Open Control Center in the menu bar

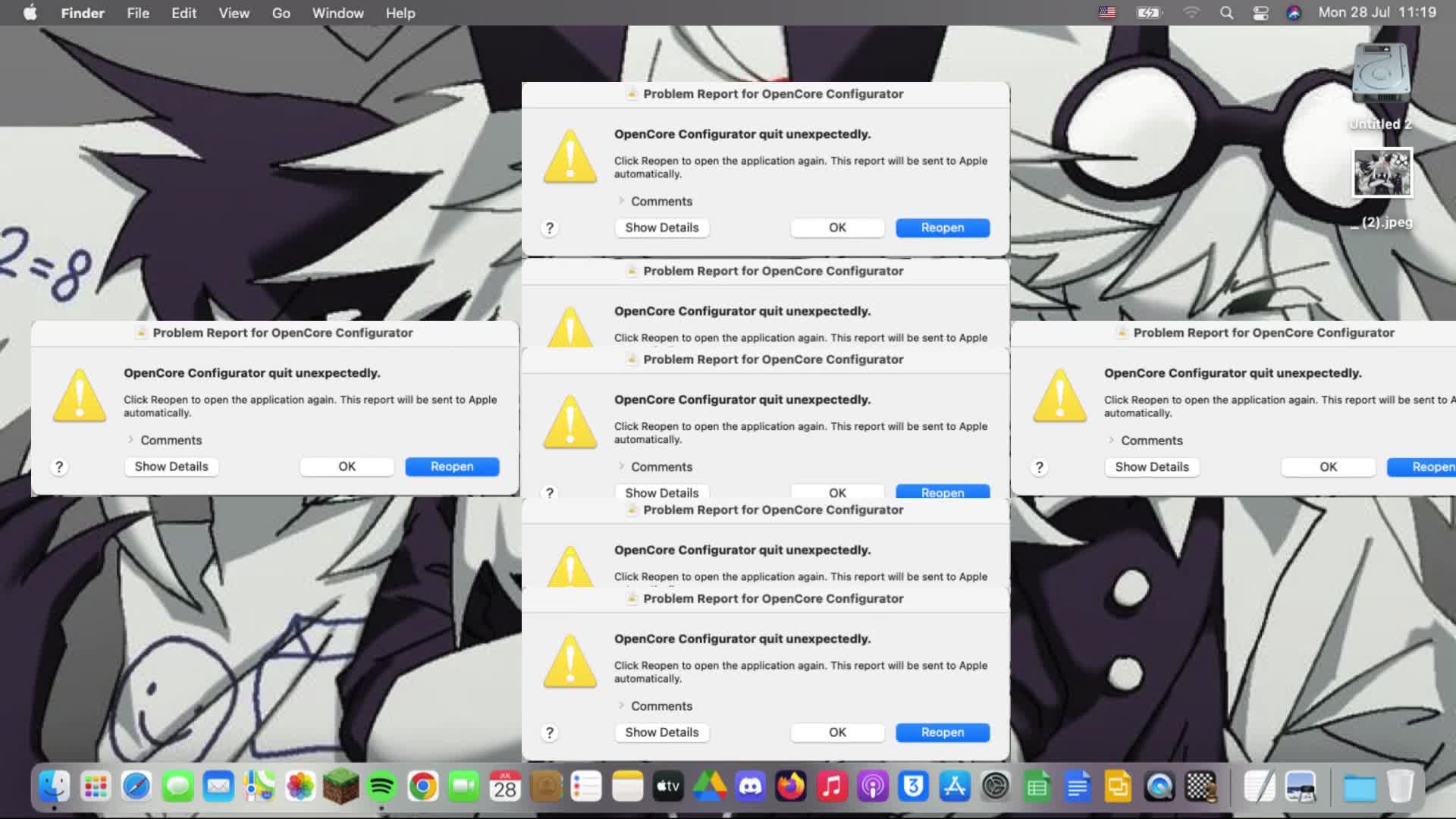click(1260, 13)
